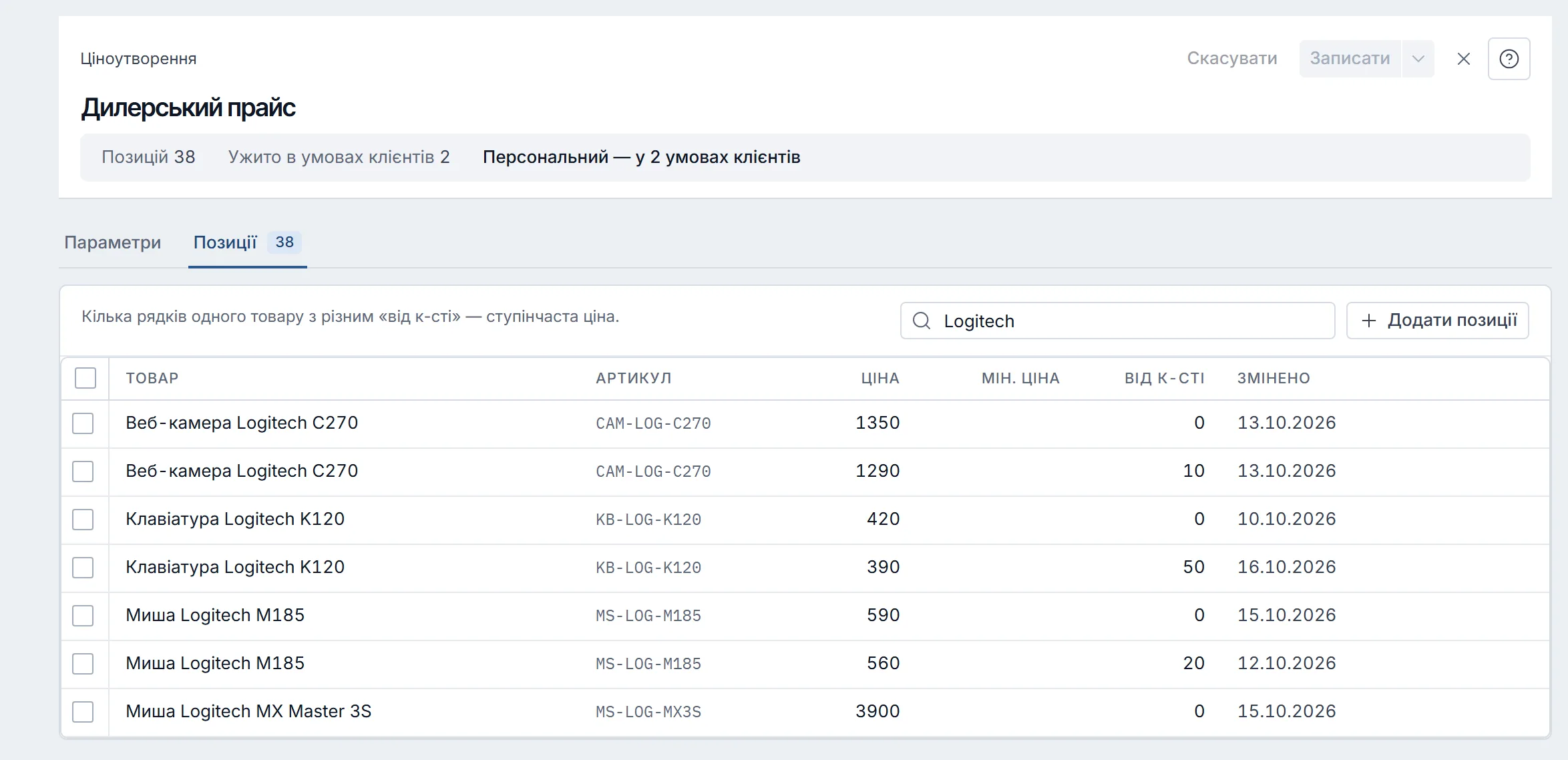
Task: Select checkbox for Клавіатура Logitech K120 price 390
Action: tap(83, 568)
